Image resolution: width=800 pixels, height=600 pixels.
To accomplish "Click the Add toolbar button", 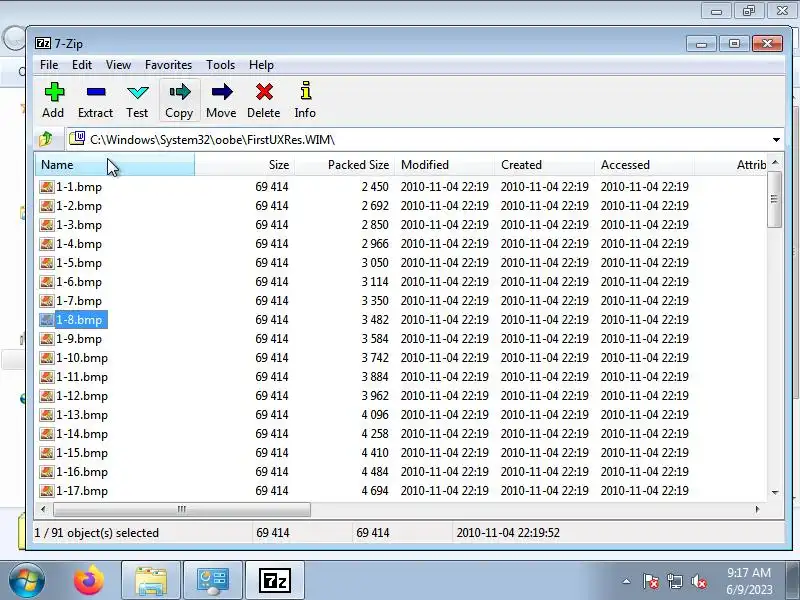I will [x=54, y=101].
